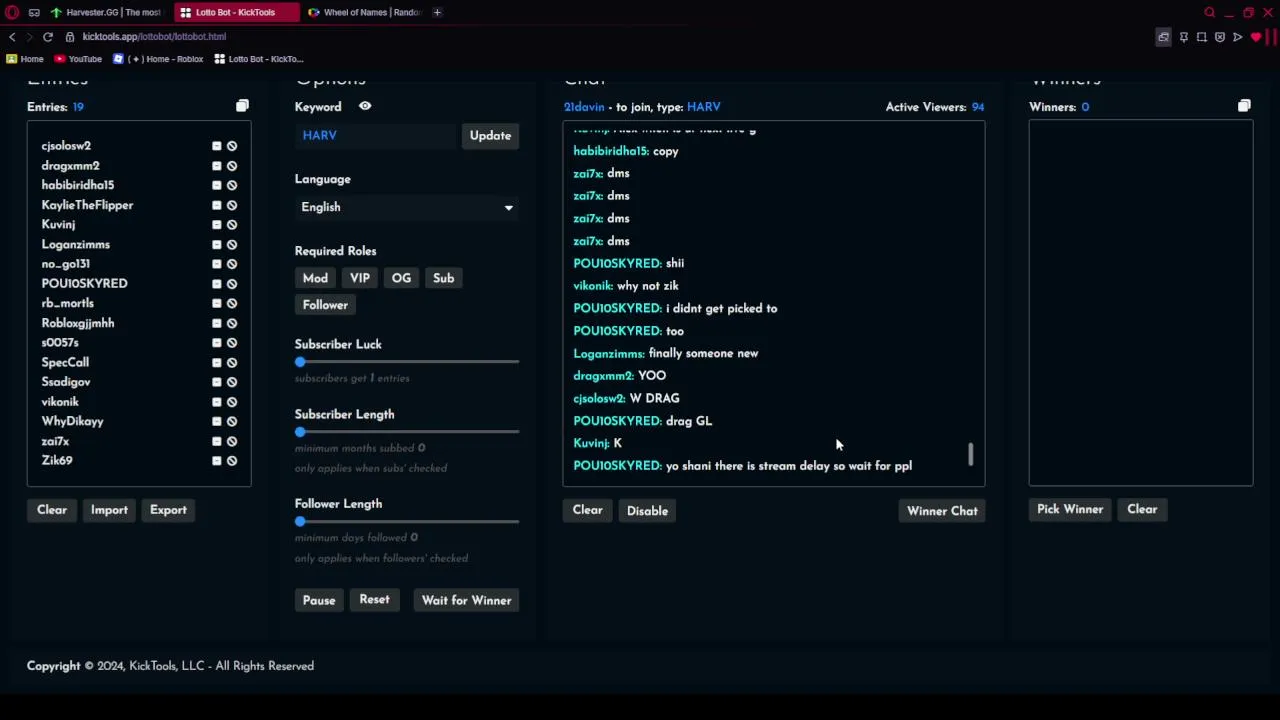
Task: Clear the chat log
Action: pos(587,510)
